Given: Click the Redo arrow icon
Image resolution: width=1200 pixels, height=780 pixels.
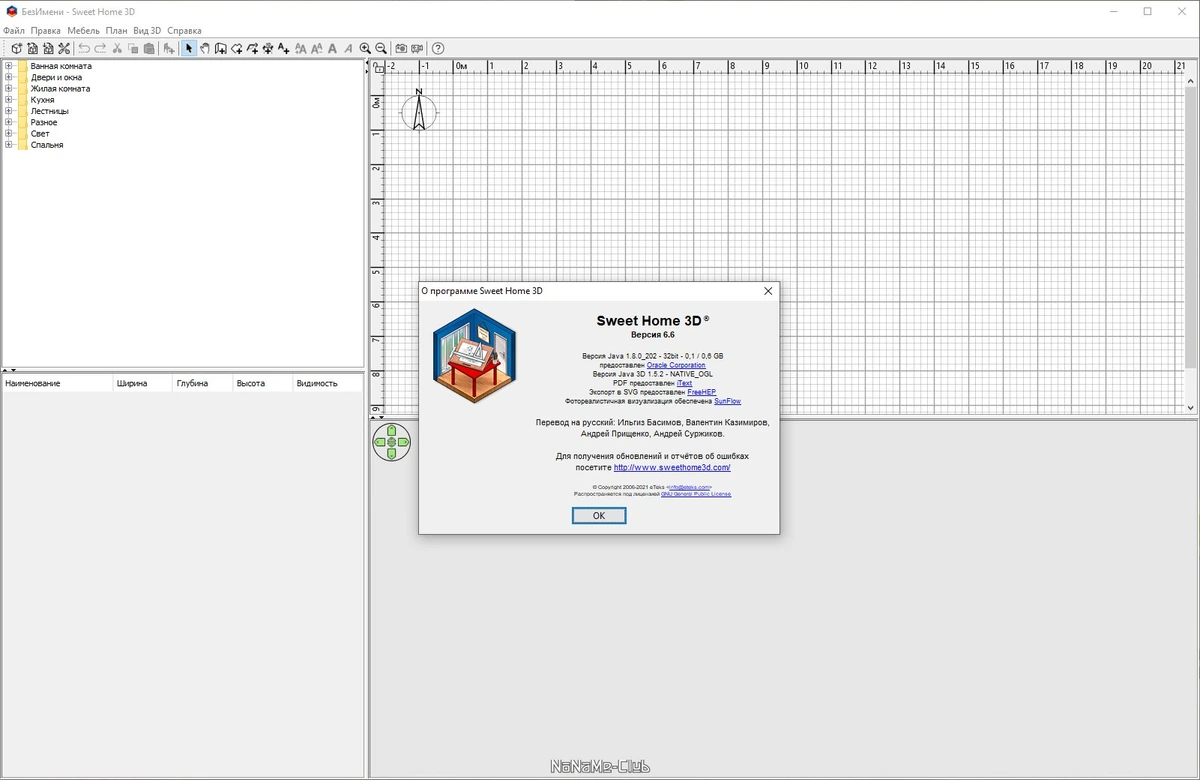Looking at the screenshot, I should 100,48.
